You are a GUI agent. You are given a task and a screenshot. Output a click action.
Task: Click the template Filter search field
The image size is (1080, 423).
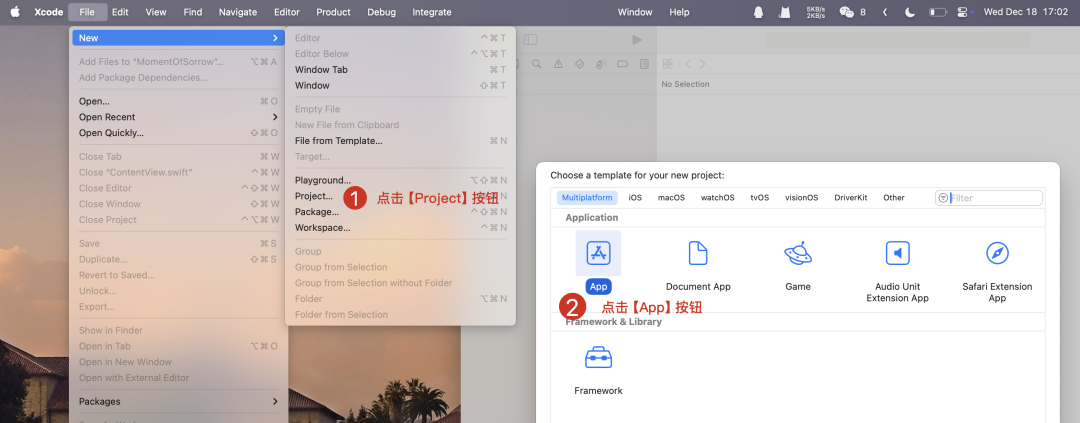click(x=989, y=198)
